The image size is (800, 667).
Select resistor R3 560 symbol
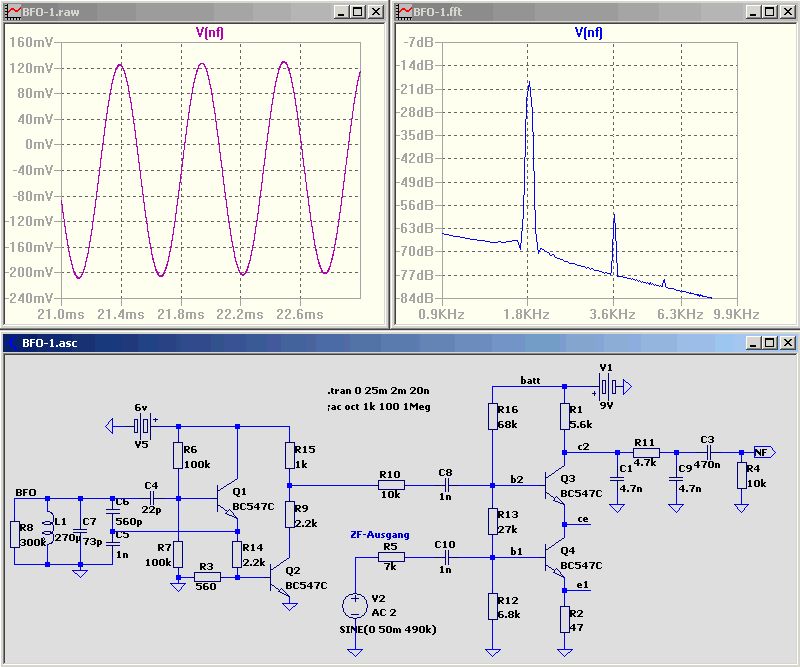[x=207, y=577]
